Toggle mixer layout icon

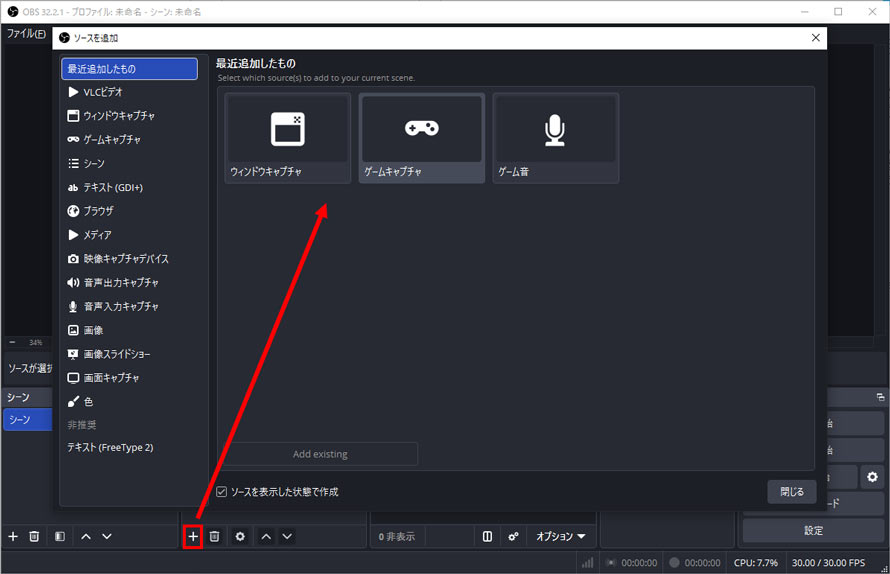[487, 537]
